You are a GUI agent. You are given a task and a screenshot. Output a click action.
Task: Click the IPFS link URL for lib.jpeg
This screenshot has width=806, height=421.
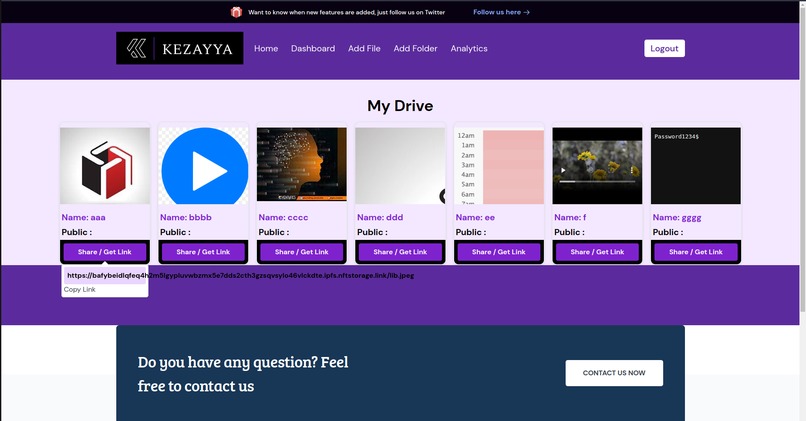point(241,276)
